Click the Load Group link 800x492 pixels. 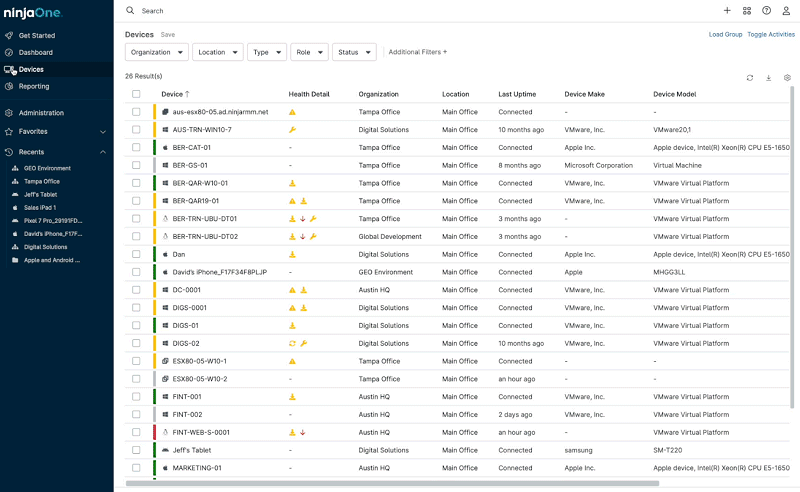(x=725, y=34)
